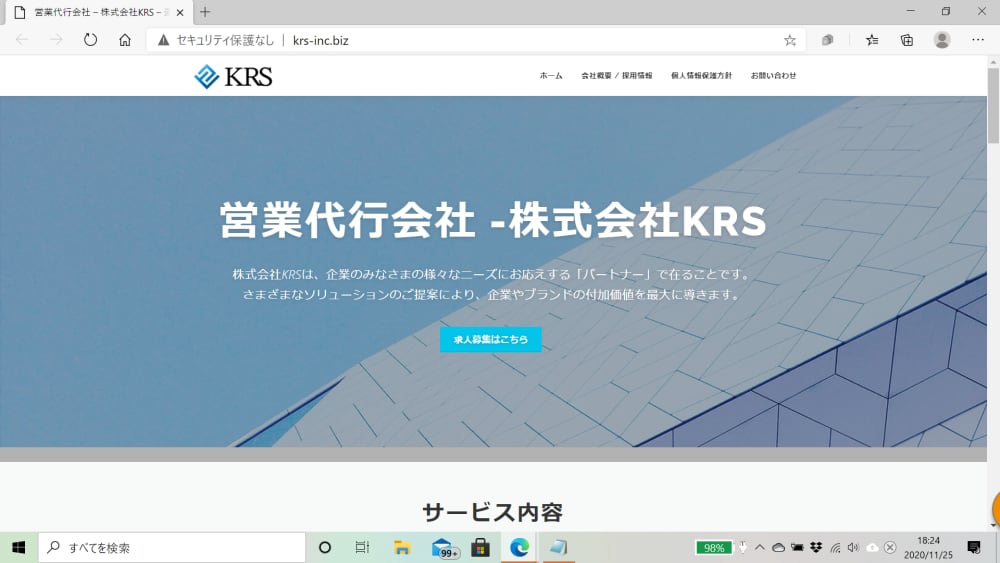Open the user profile avatar

(942, 40)
